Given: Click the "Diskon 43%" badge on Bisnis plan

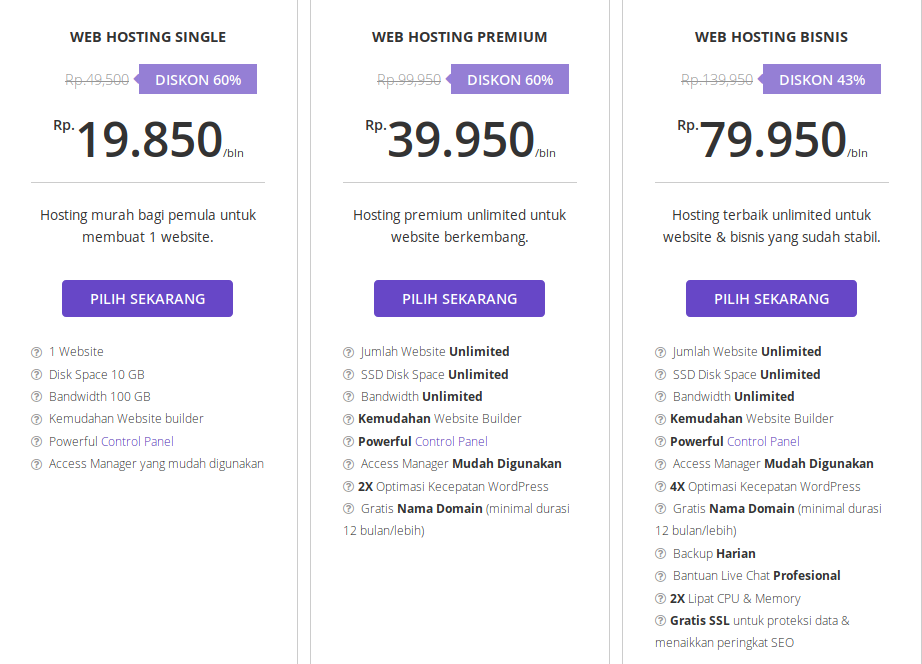Looking at the screenshot, I should click(x=821, y=80).
